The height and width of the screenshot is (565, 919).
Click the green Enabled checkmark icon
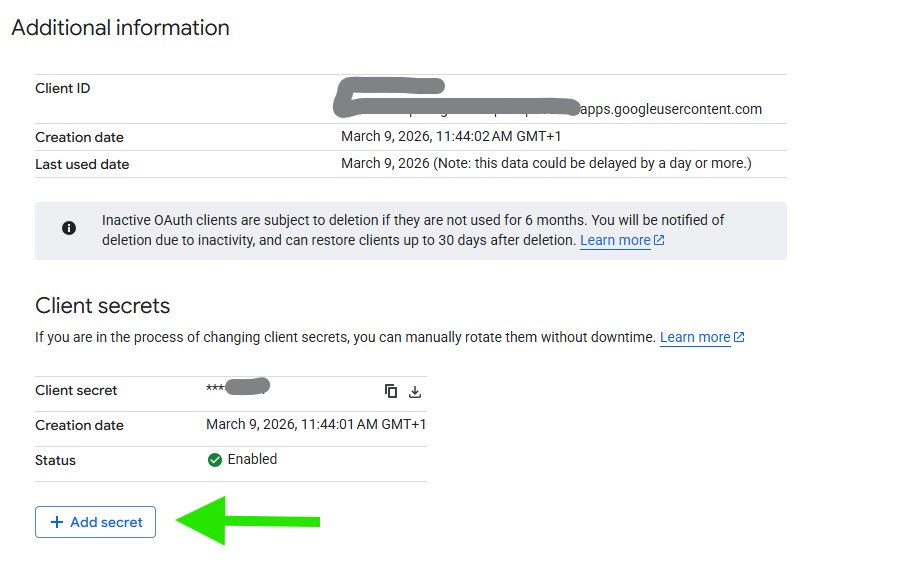[214, 460]
